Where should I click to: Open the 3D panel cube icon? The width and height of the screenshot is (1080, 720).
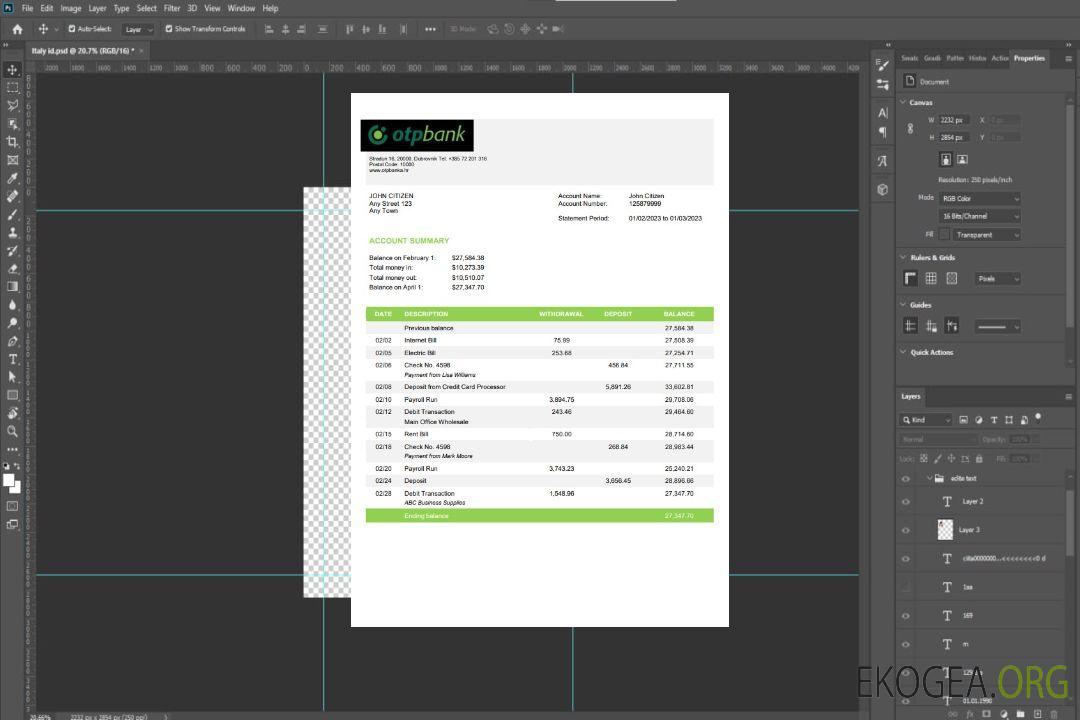pos(882,189)
